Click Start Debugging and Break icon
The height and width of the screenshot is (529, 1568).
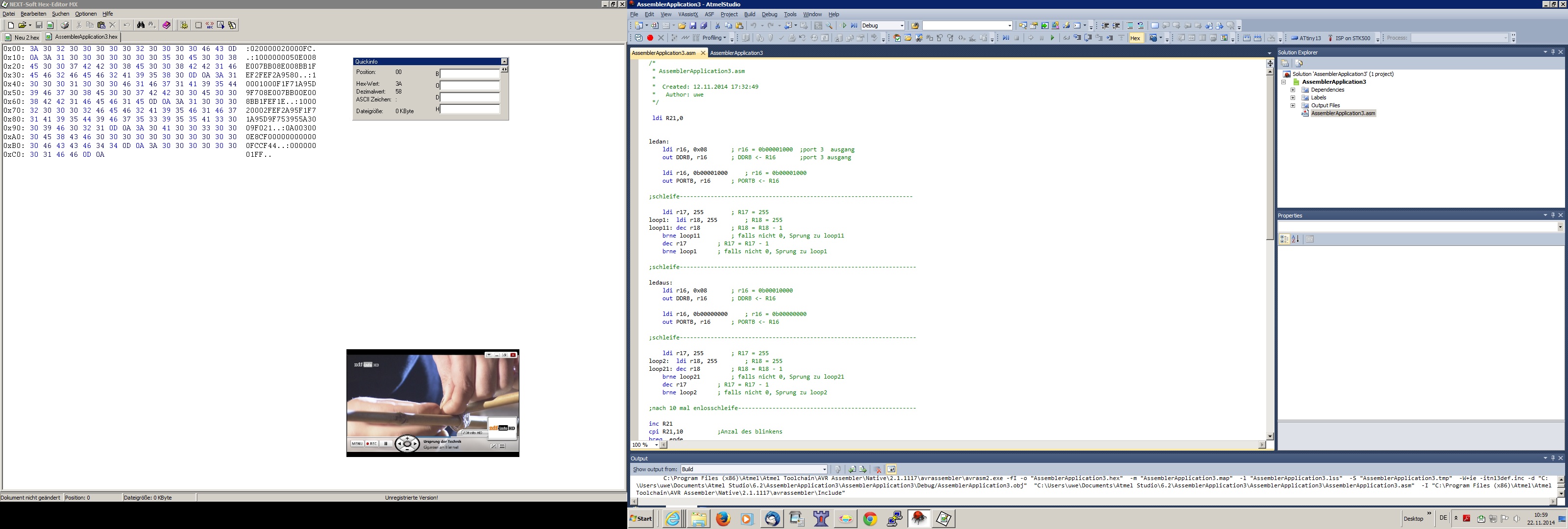click(854, 25)
